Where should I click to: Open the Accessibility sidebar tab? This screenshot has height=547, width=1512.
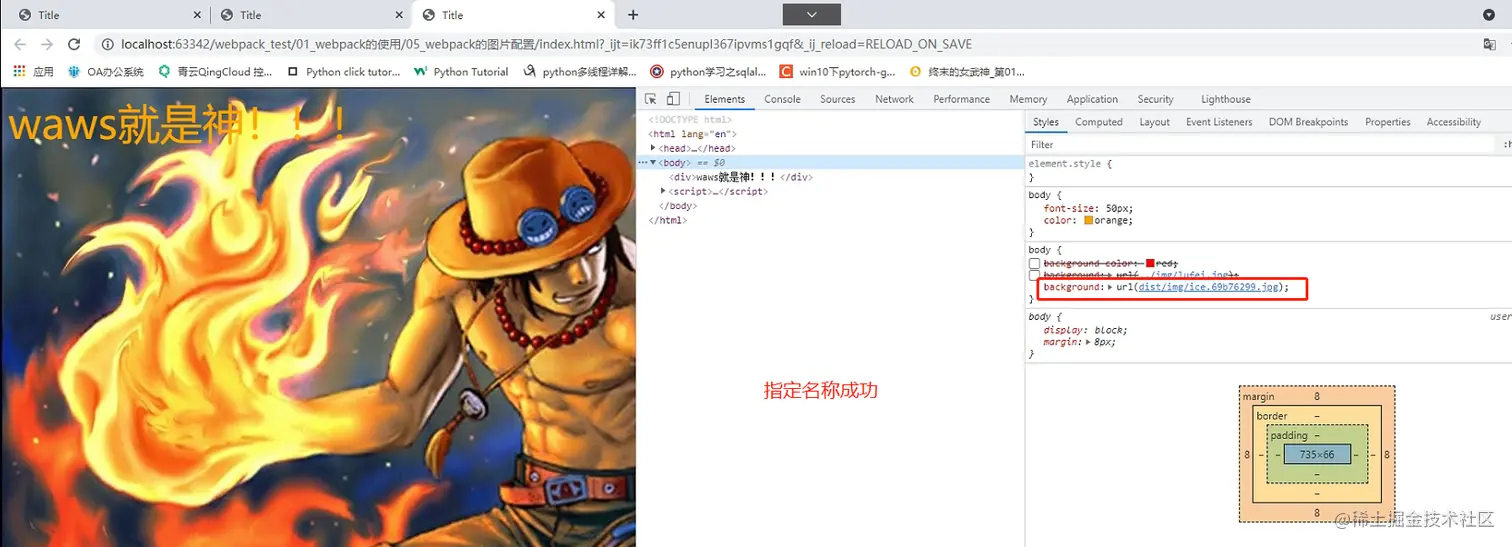pyautogui.click(x=1453, y=122)
